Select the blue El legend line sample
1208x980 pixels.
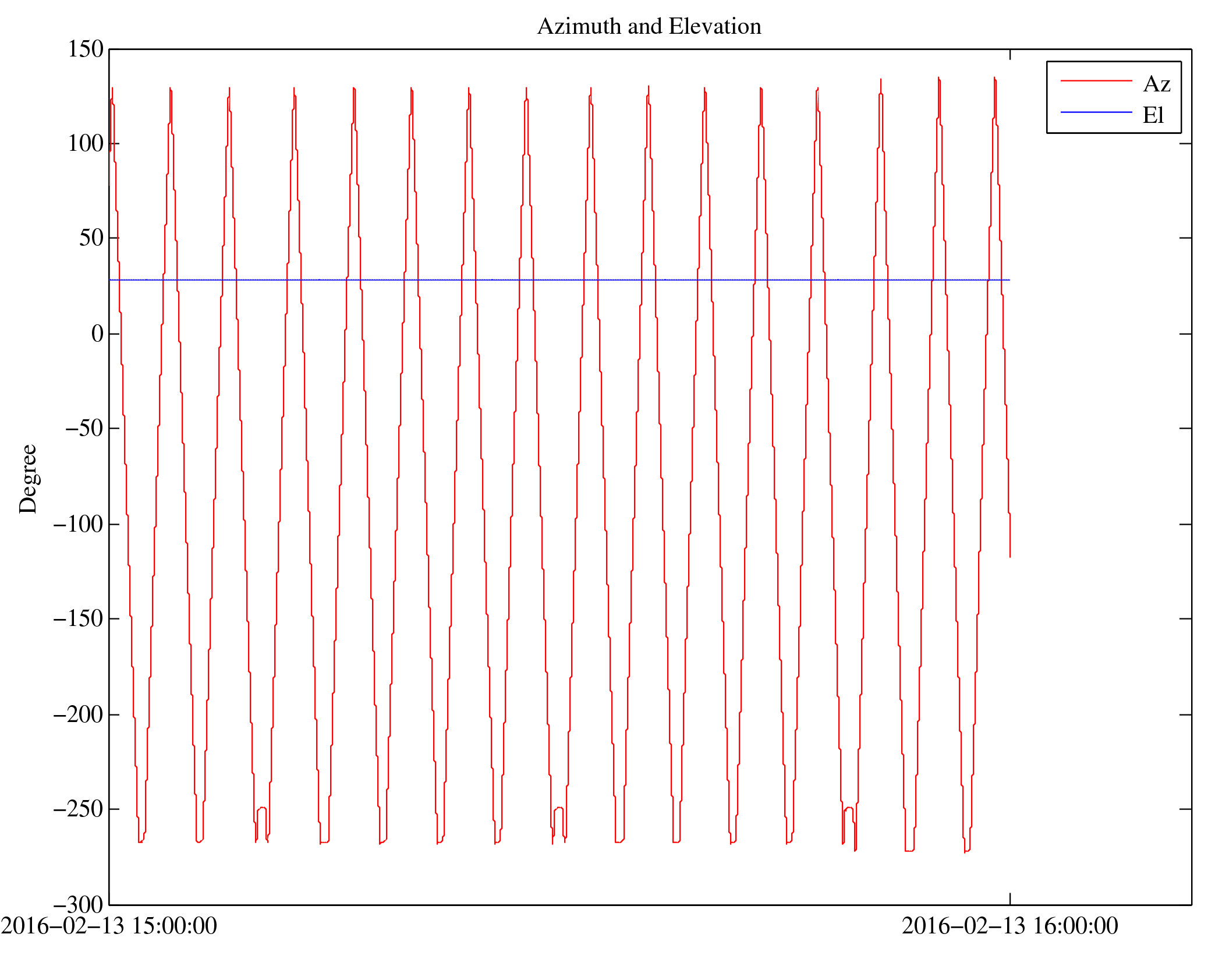pos(1096,112)
